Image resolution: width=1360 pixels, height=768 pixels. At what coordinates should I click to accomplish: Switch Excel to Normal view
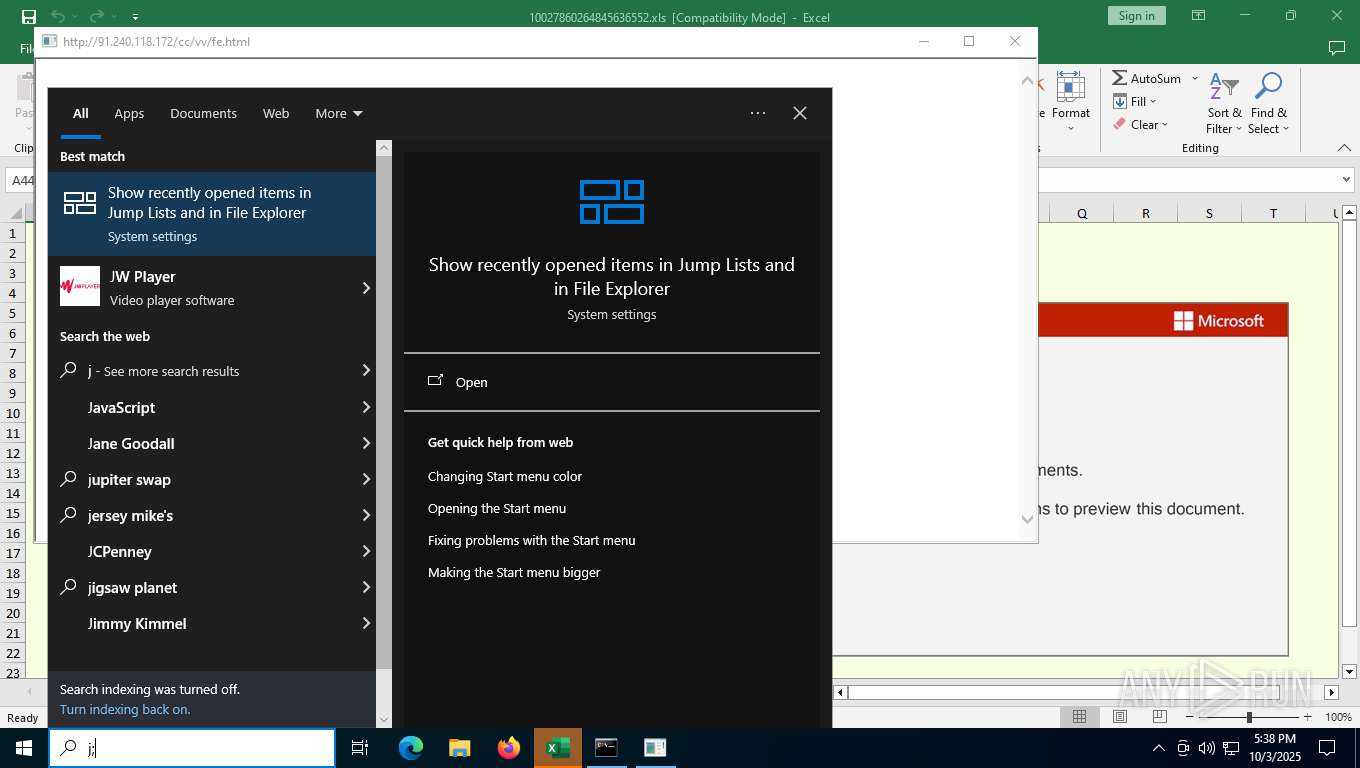click(x=1080, y=717)
